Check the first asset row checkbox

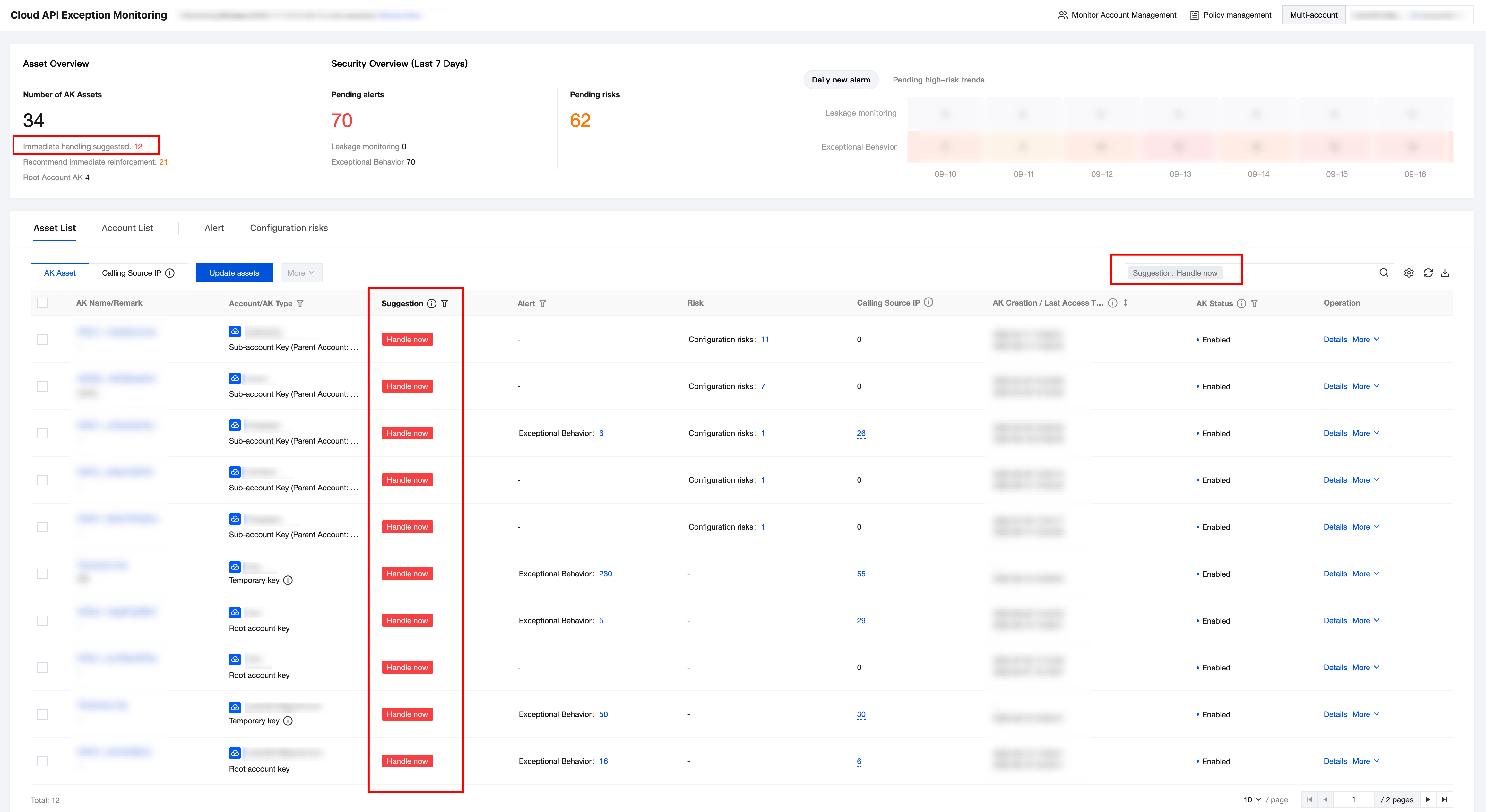(42, 340)
